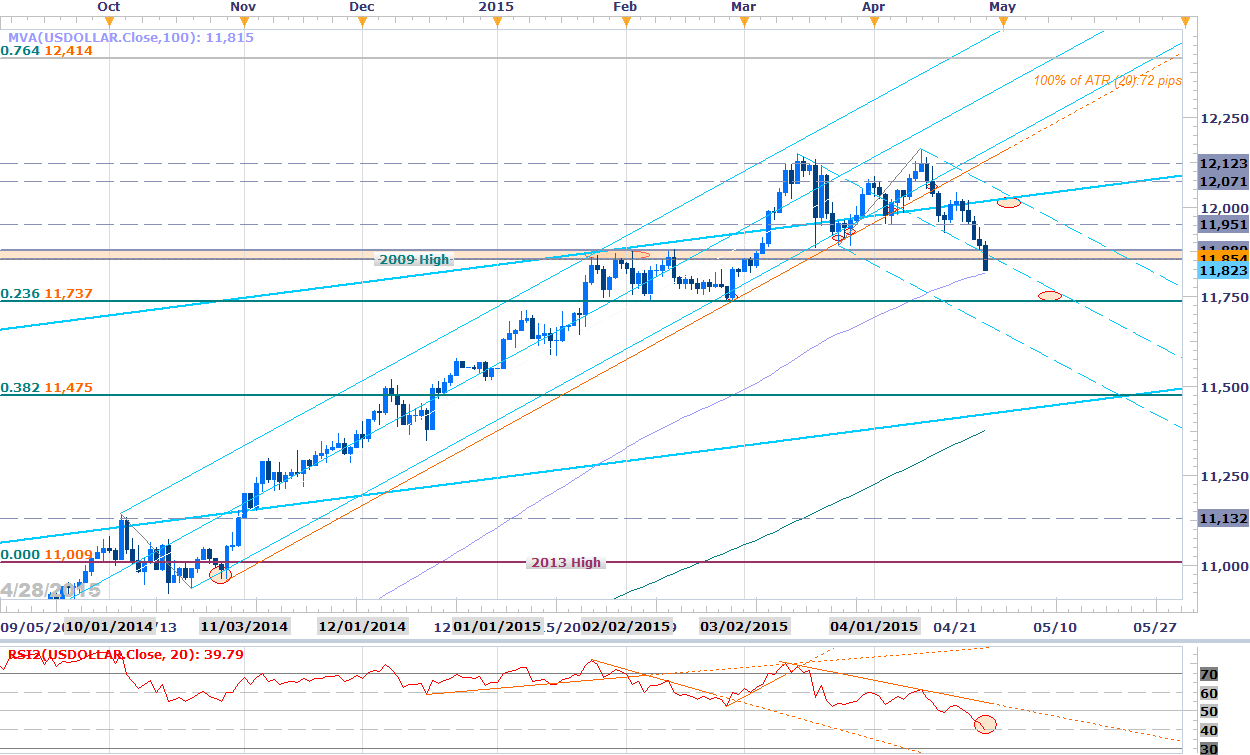Select the 11,823 current price tag
The width and height of the screenshot is (1250, 755).
click(1221, 270)
